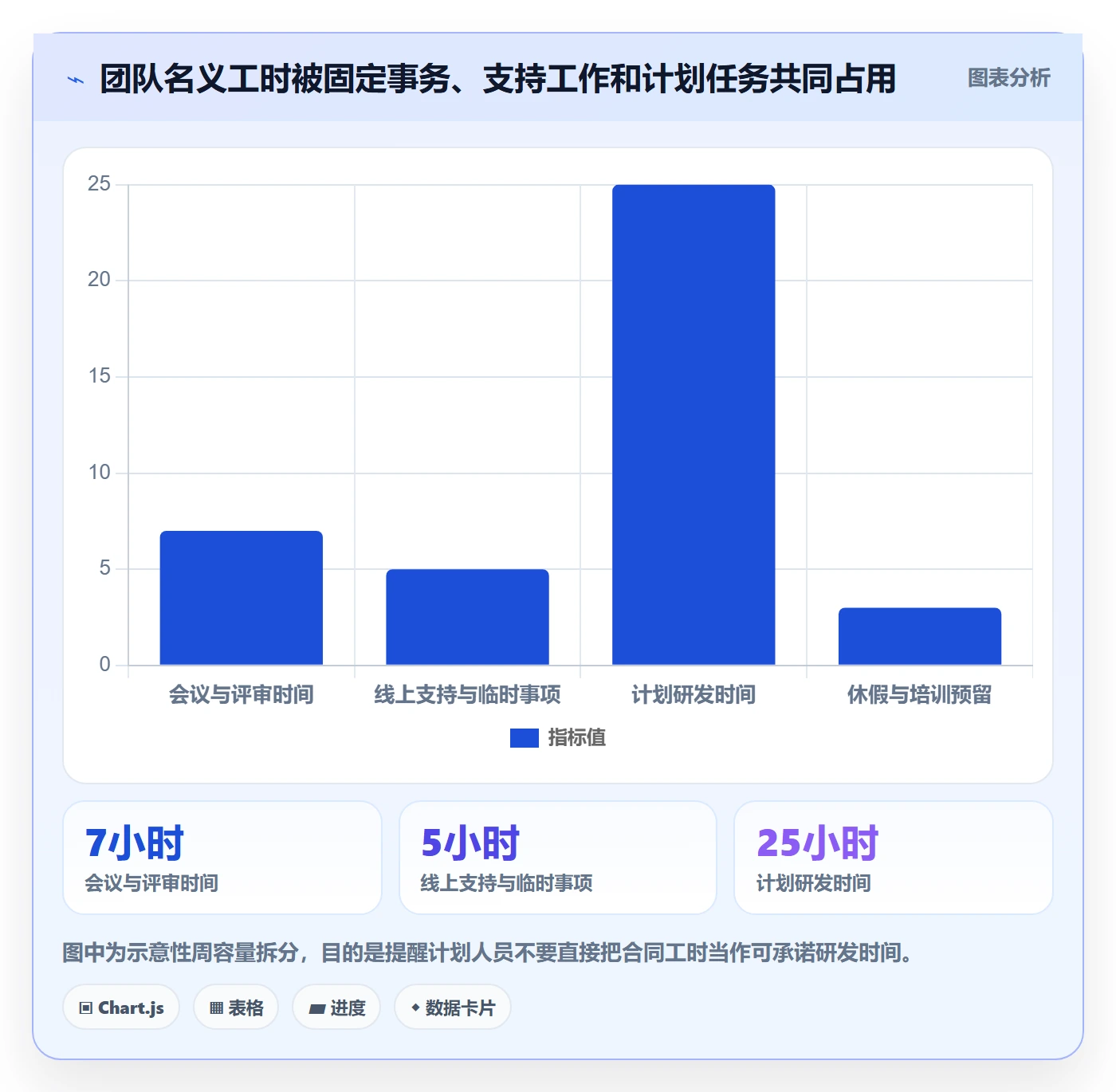Click the y-axis value 5

coord(104,568)
